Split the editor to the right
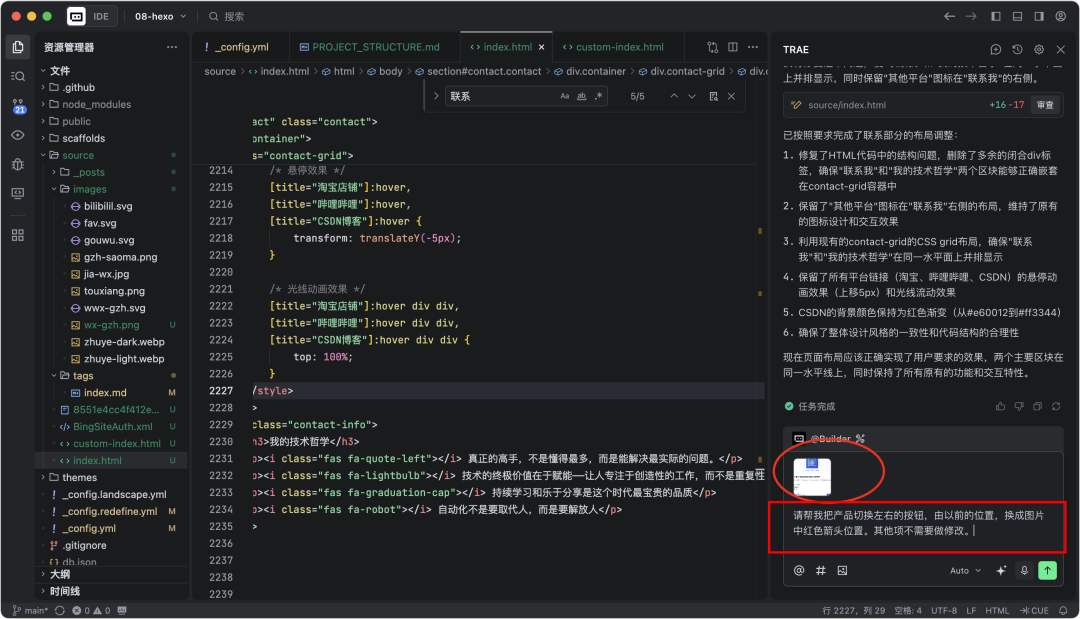Viewport: 1080px width, 619px height. 733,47
